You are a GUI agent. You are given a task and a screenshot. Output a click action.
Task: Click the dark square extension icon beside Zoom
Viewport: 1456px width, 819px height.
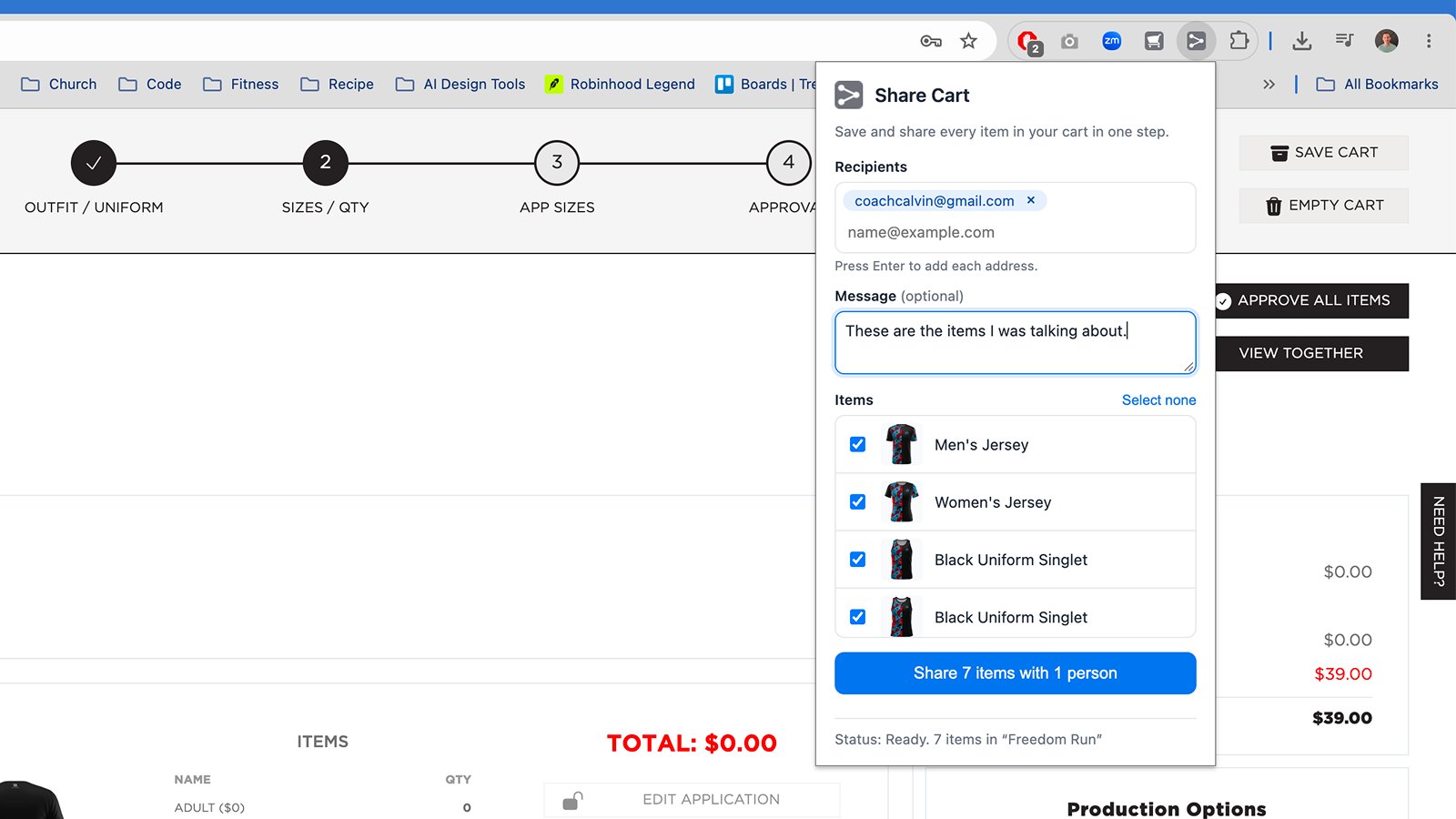1154,41
